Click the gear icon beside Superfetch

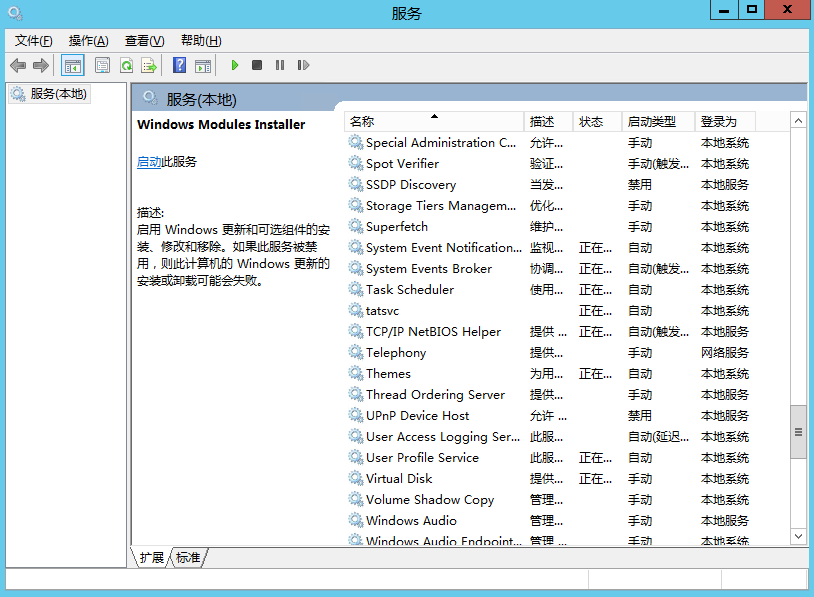(356, 226)
